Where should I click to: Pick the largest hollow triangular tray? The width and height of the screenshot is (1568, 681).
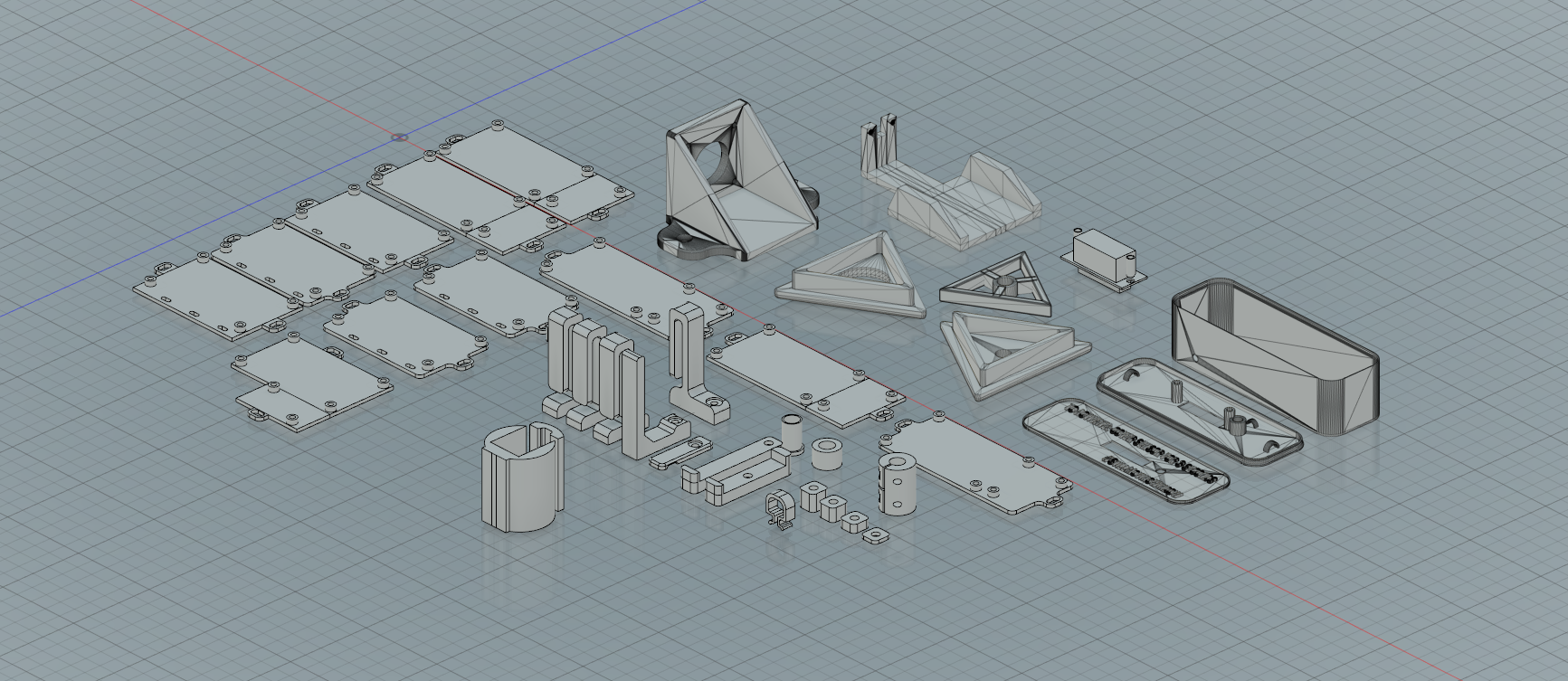click(851, 277)
